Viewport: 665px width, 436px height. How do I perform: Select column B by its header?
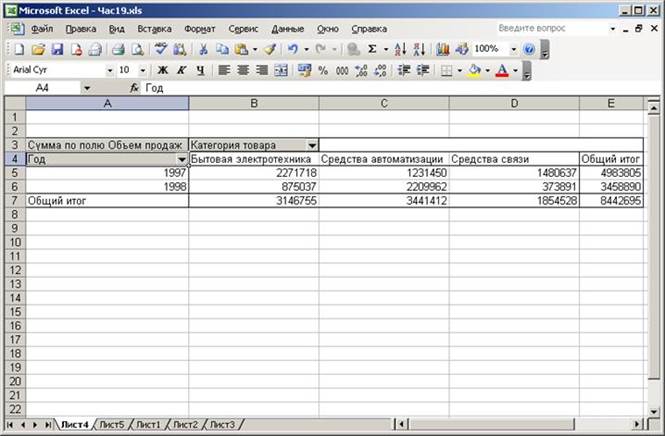coord(254,103)
